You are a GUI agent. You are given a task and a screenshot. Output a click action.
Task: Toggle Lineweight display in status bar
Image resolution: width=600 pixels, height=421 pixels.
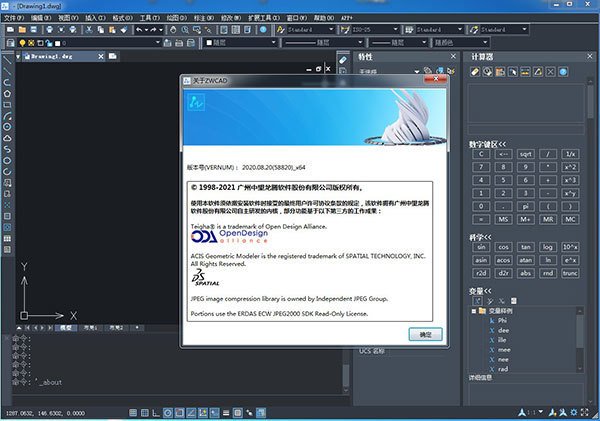coord(226,413)
